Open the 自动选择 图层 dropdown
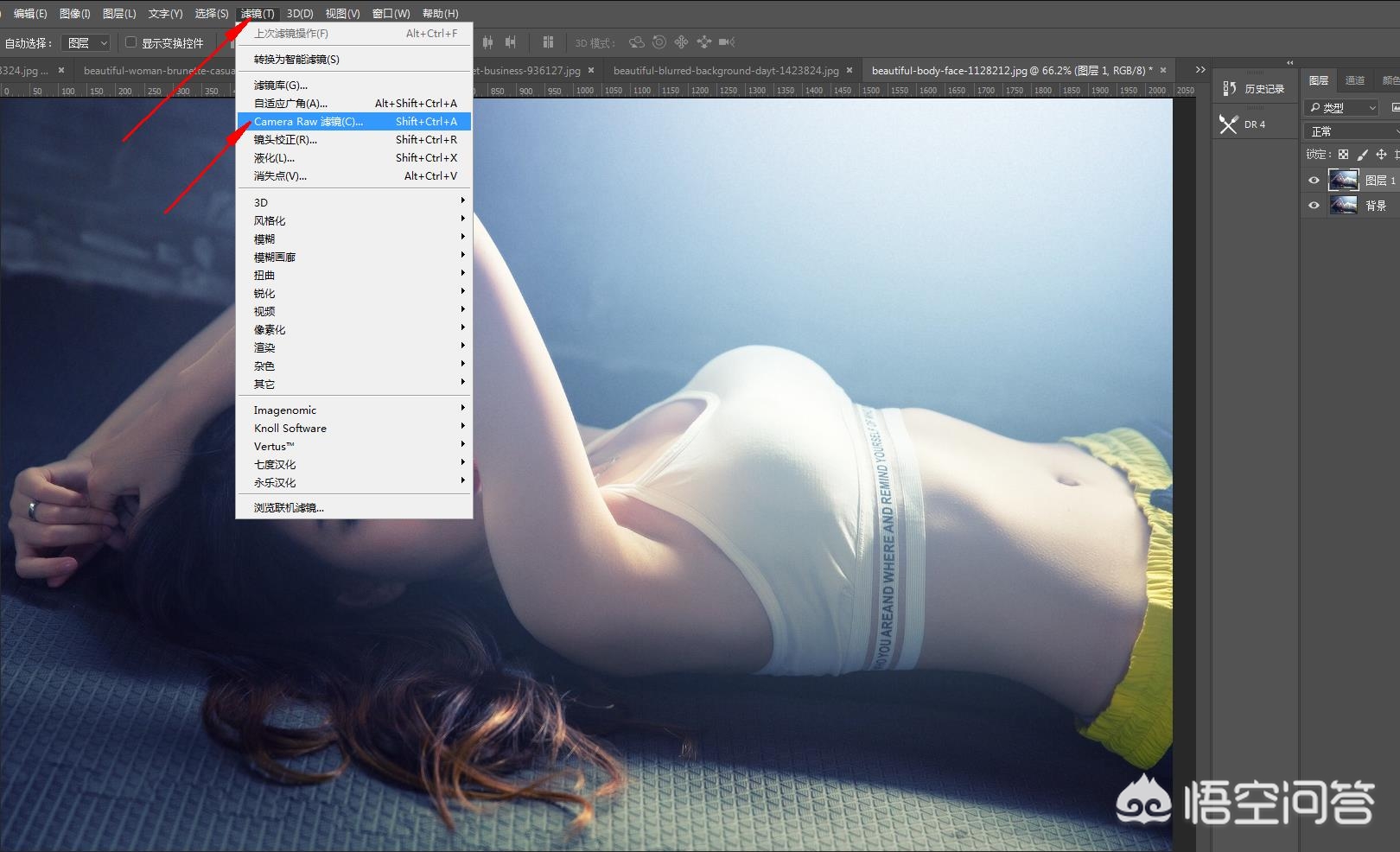Viewport: 1400px width, 852px height. pos(87,42)
